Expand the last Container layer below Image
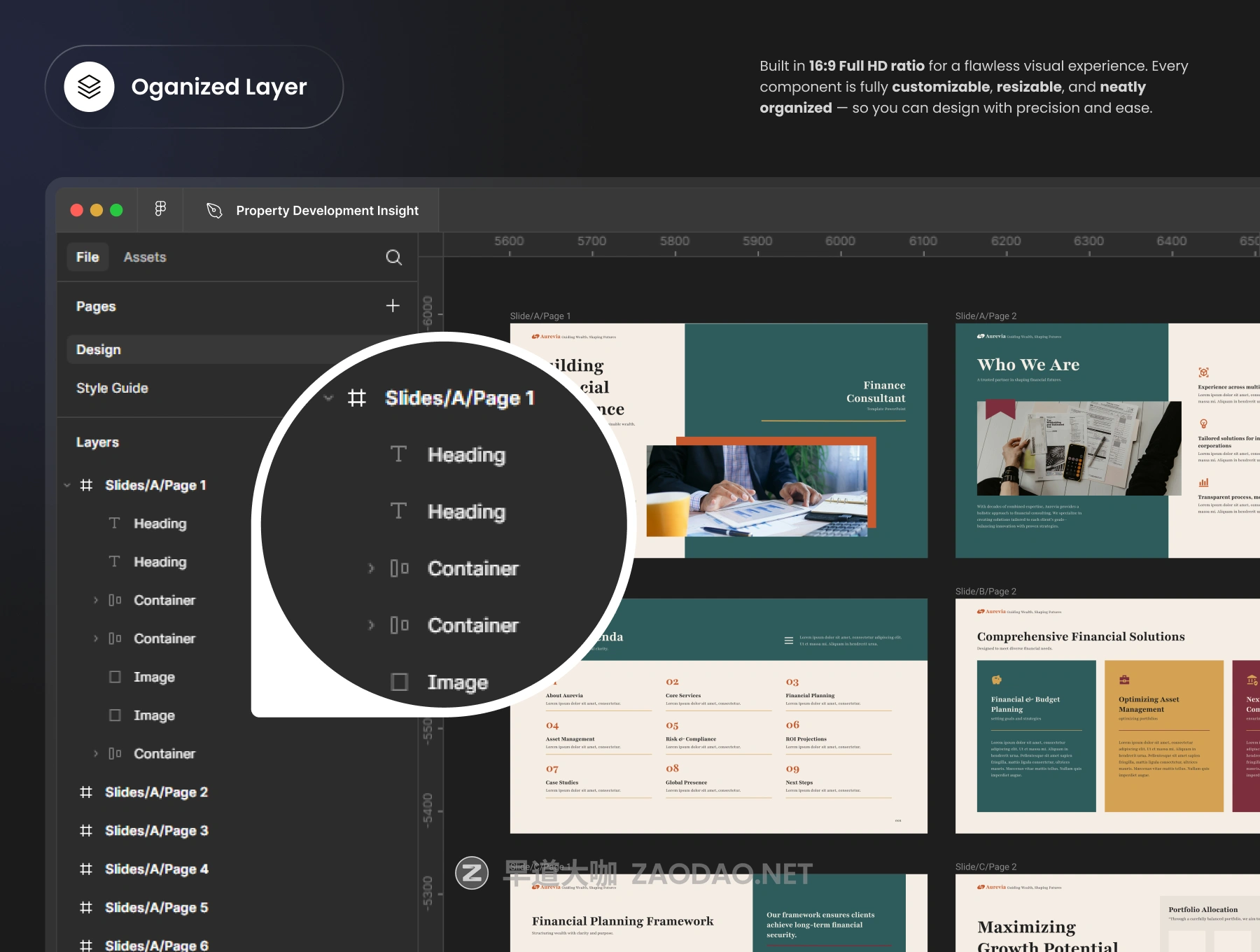Image resolution: width=1260 pixels, height=952 pixels. (x=96, y=754)
